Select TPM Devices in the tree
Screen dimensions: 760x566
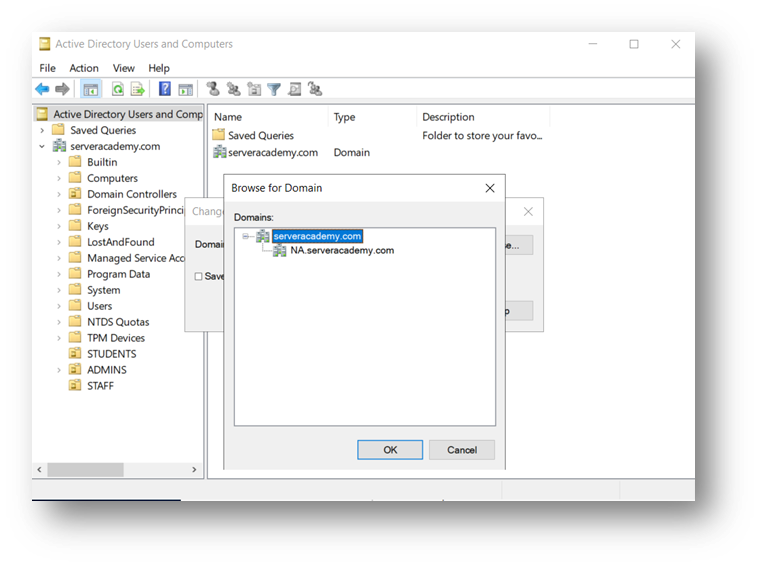116,338
